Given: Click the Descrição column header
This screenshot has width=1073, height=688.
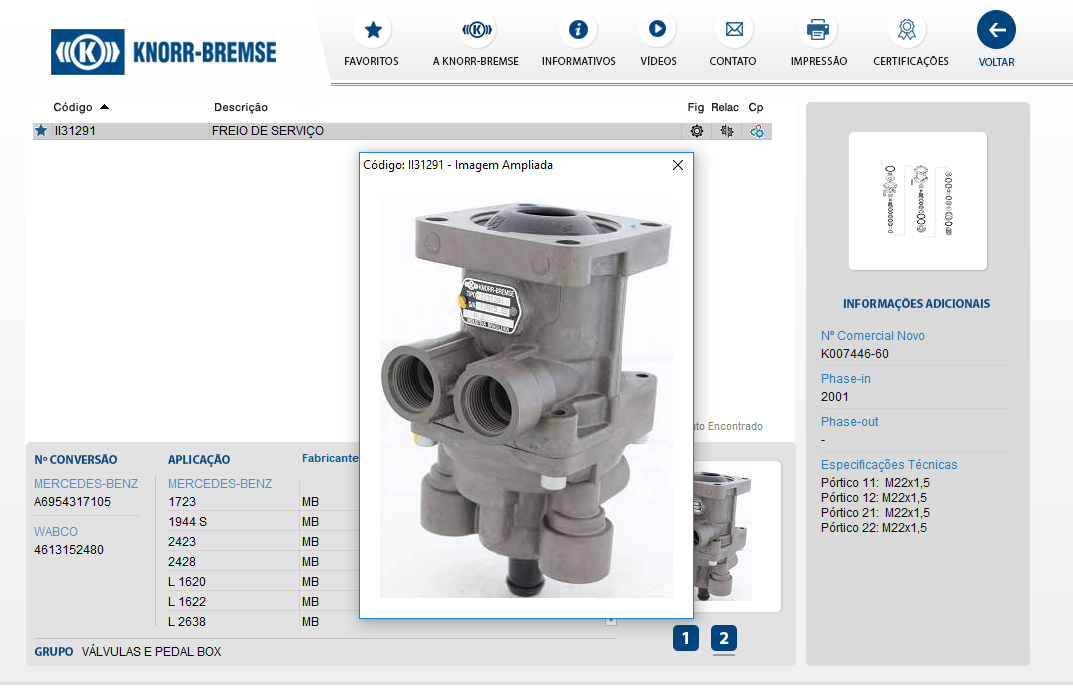Looking at the screenshot, I should click(x=241, y=107).
